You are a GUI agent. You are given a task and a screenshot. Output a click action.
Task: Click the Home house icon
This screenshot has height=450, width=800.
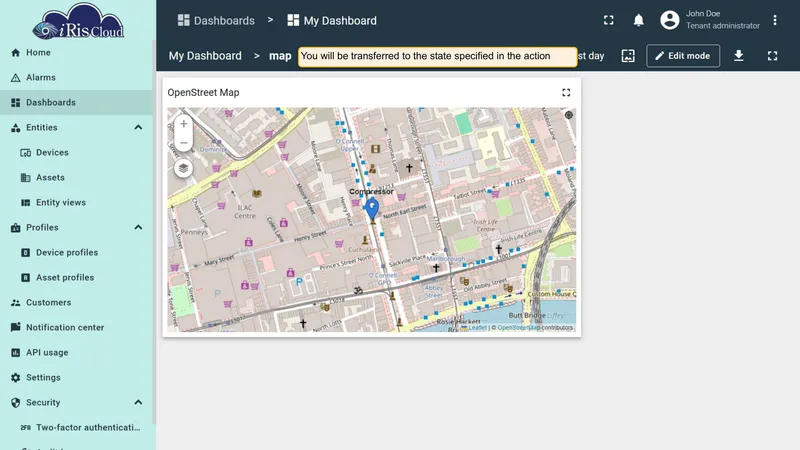(16, 53)
